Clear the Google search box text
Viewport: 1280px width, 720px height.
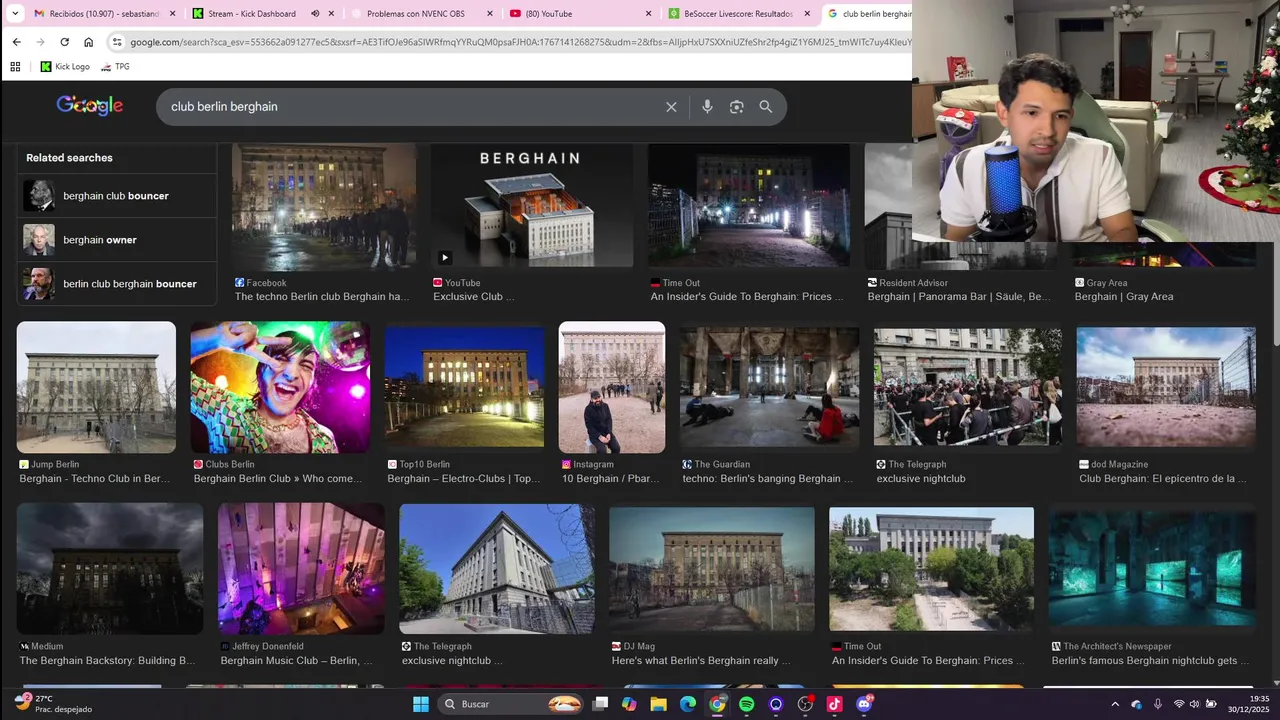(x=671, y=107)
